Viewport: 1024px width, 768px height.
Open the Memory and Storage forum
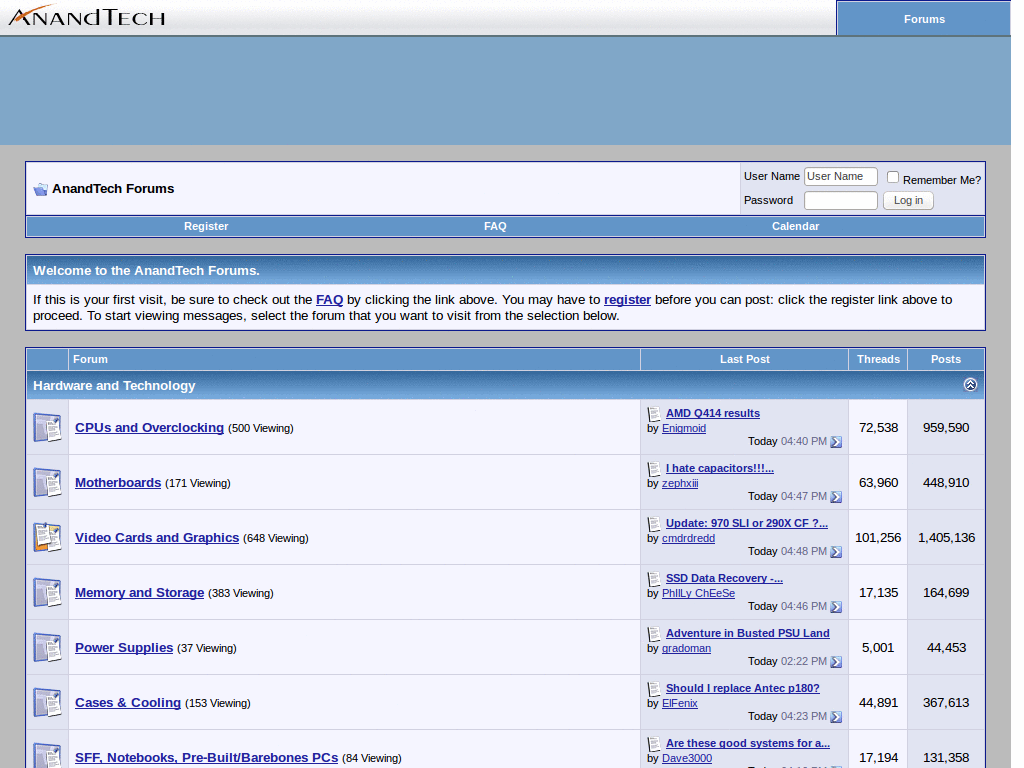pos(140,592)
